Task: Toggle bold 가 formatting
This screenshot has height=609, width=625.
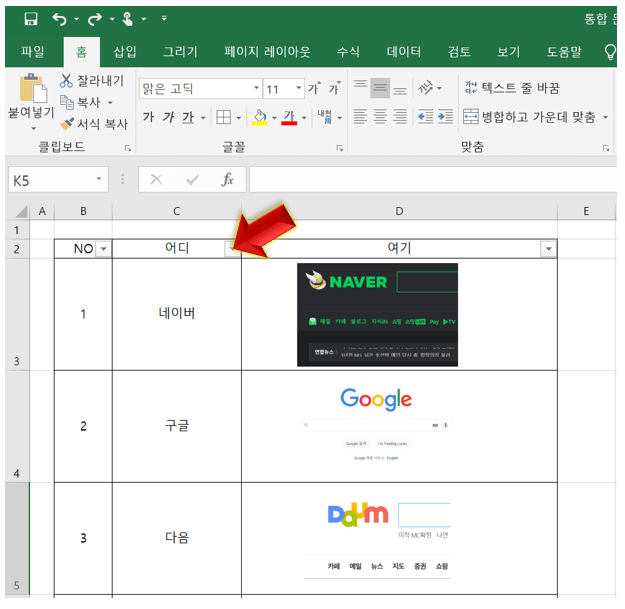Action: (148, 117)
